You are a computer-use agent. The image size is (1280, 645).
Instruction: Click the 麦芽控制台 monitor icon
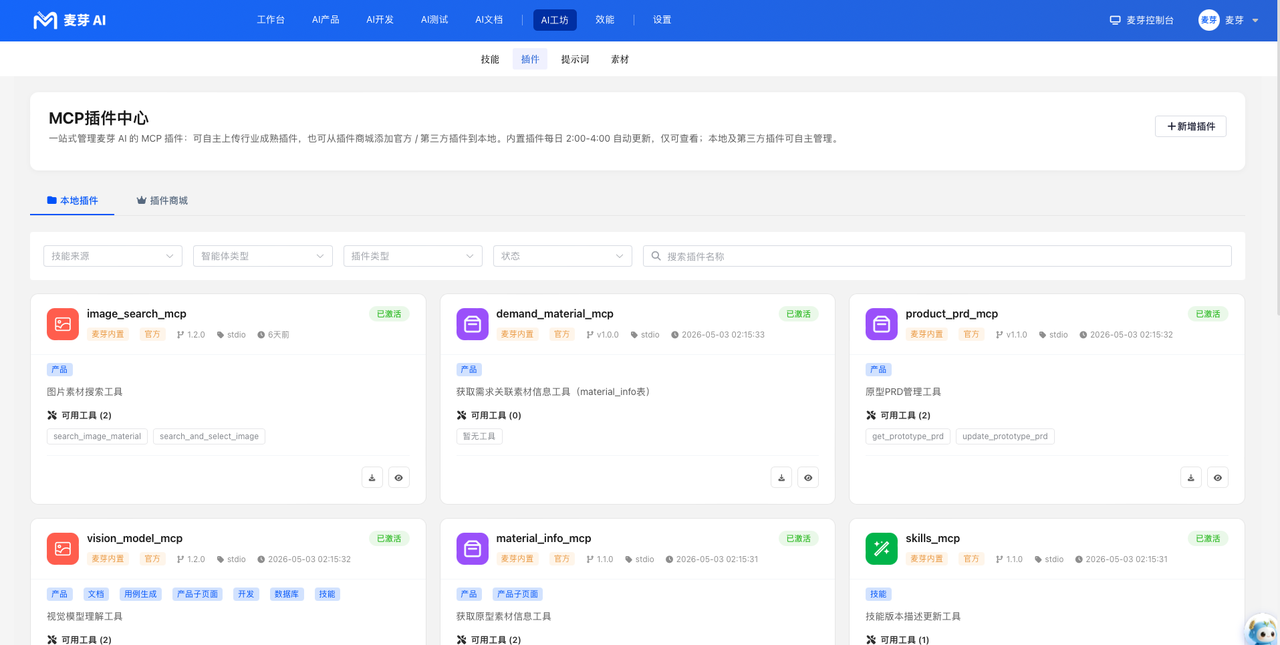[x=1115, y=20]
